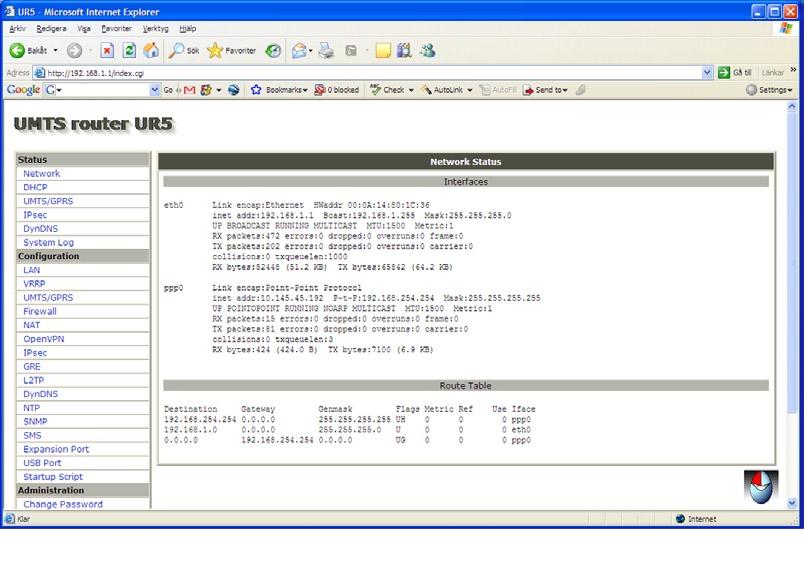This screenshot has height=561, width=804.
Task: Open the Arkiv menu
Action: 17,29
